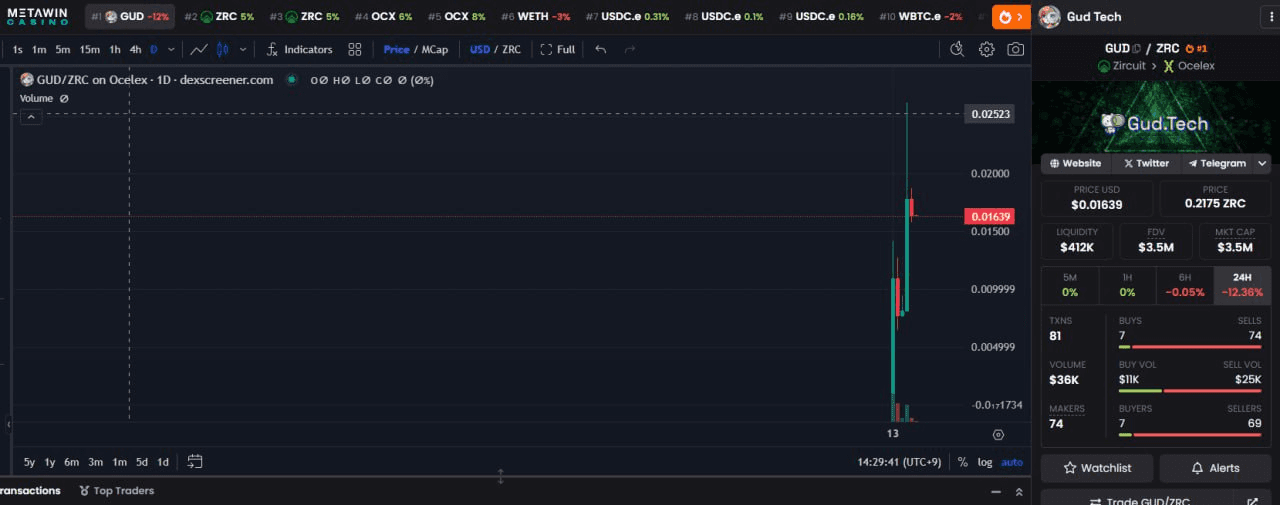This screenshot has width=1280, height=505.
Task: Select the D daily interval
Action: tap(154, 49)
